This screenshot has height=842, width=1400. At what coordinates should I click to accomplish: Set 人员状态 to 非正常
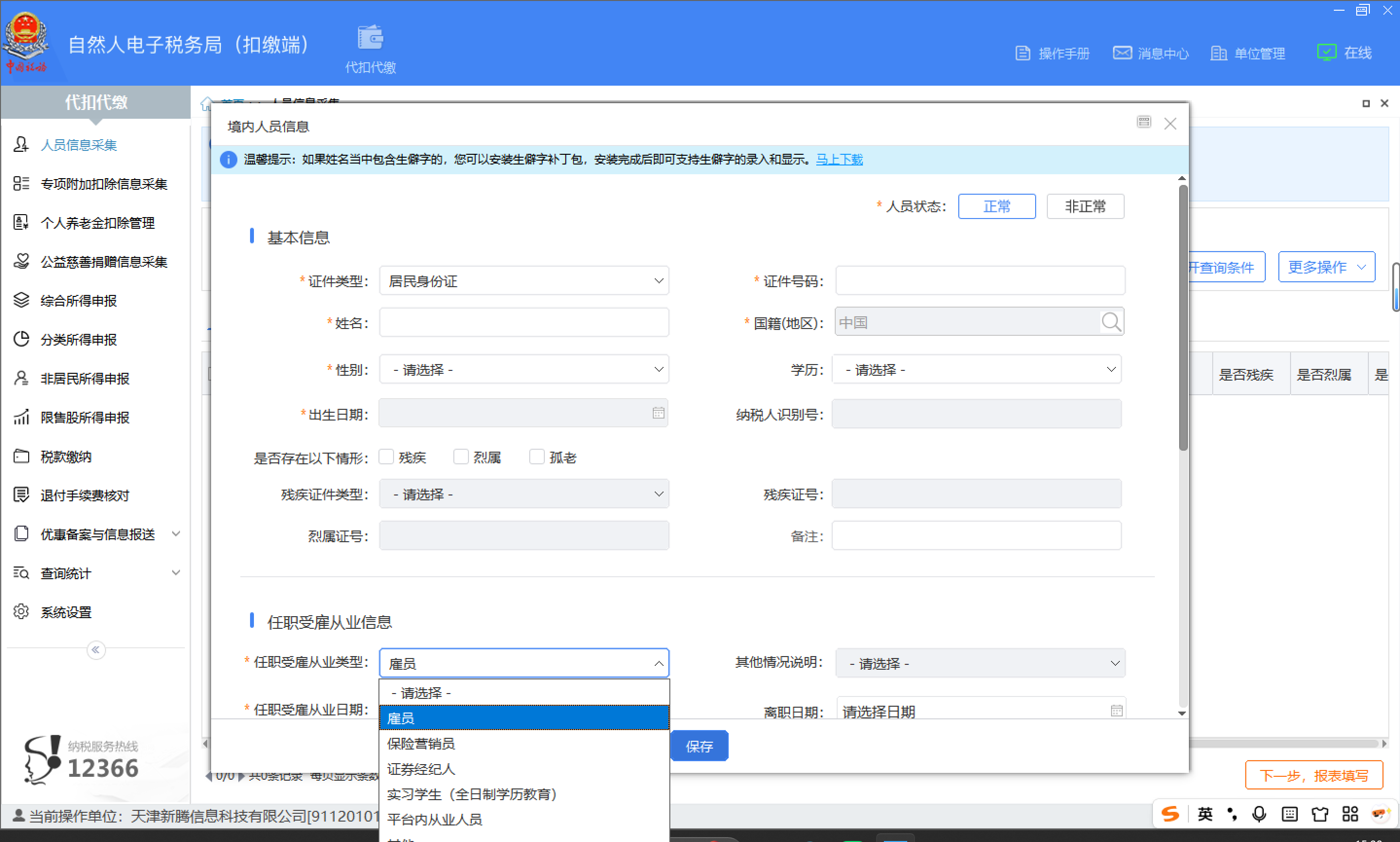click(x=1085, y=206)
